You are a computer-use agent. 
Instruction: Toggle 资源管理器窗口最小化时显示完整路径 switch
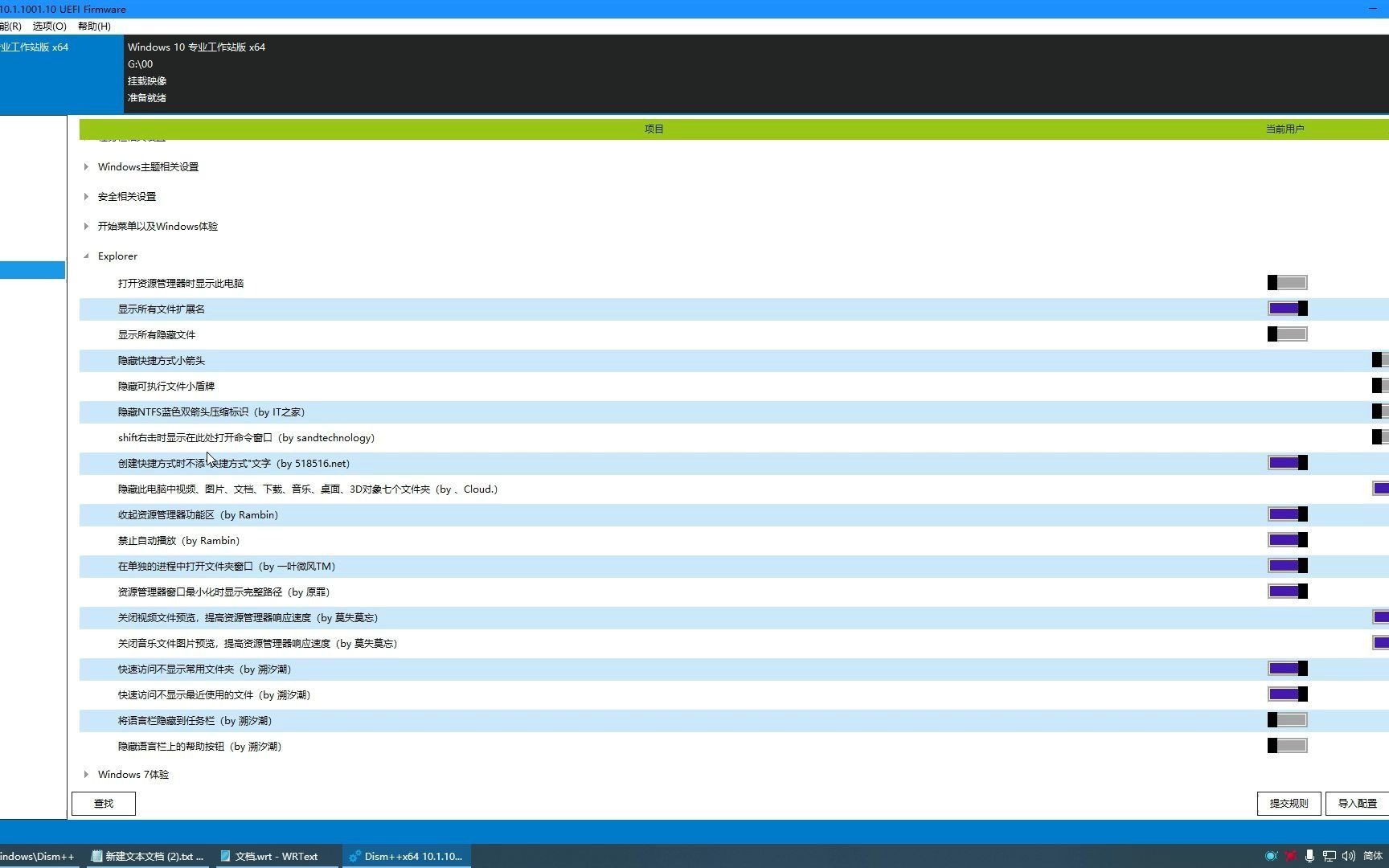coord(1288,592)
